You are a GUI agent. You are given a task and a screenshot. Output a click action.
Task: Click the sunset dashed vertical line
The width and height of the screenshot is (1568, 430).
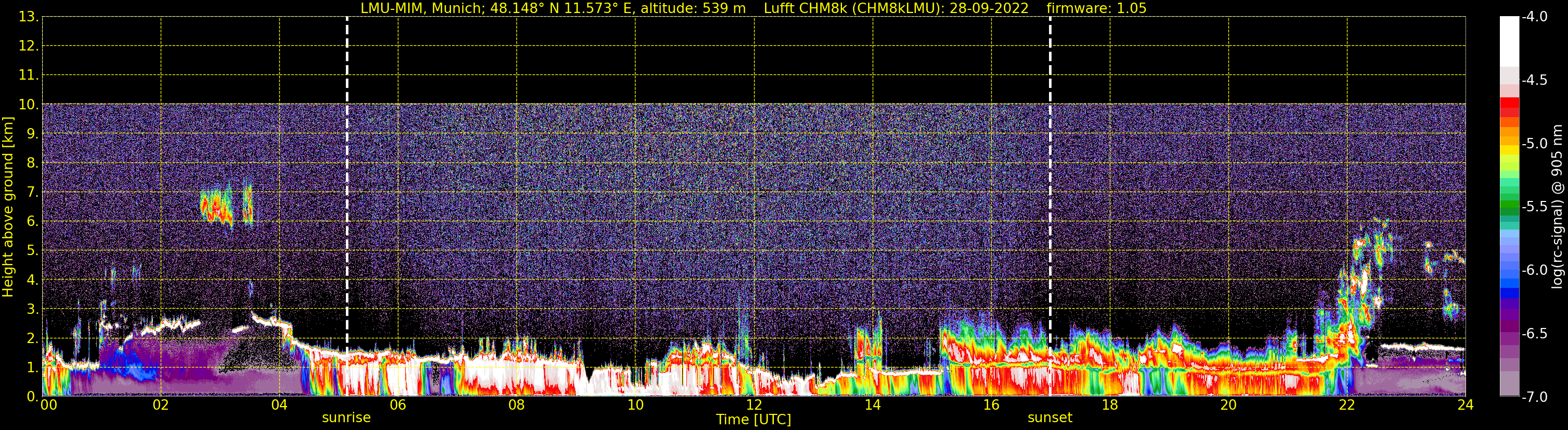(x=1050, y=183)
